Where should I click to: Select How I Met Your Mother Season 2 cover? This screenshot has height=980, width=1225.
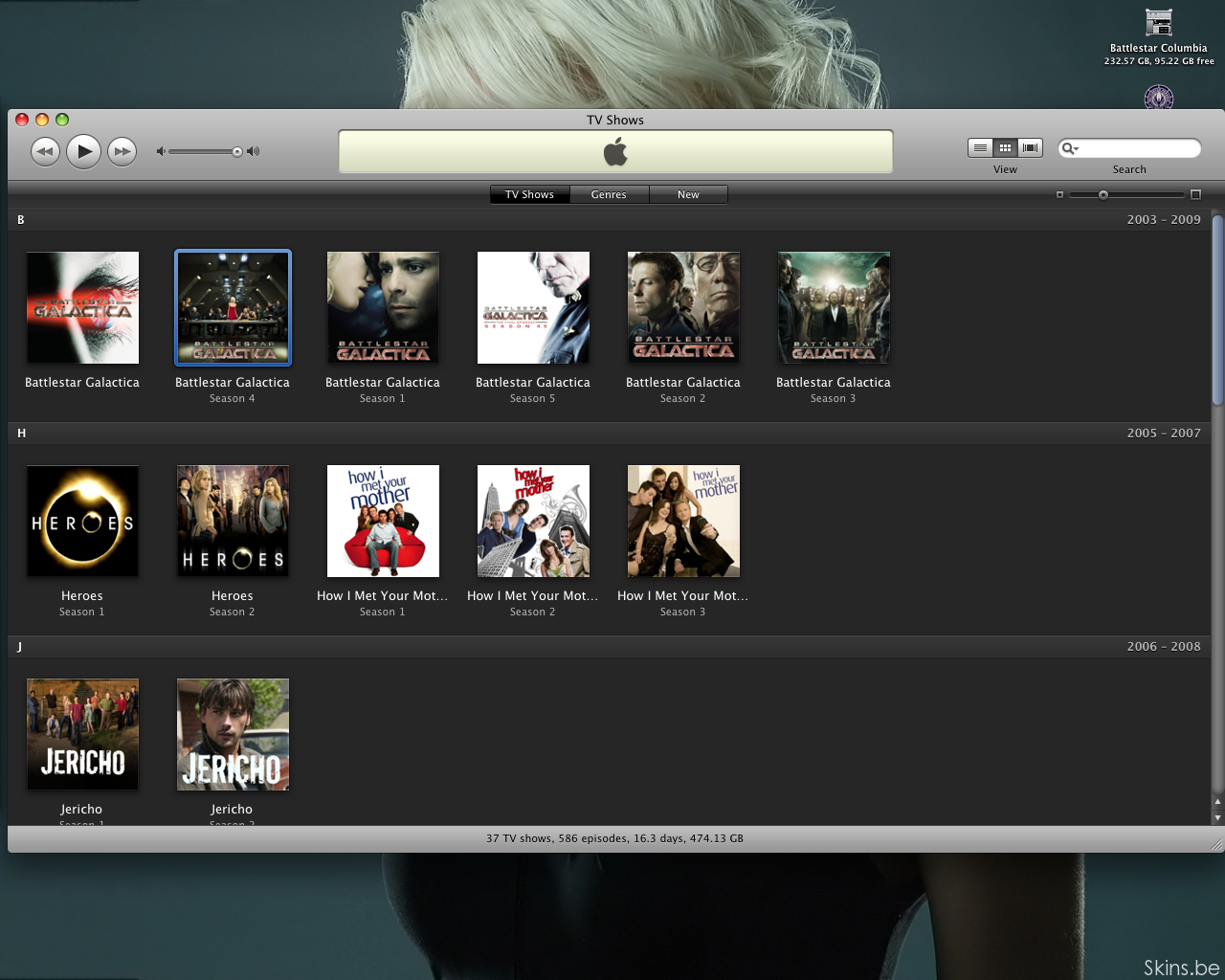(533, 522)
